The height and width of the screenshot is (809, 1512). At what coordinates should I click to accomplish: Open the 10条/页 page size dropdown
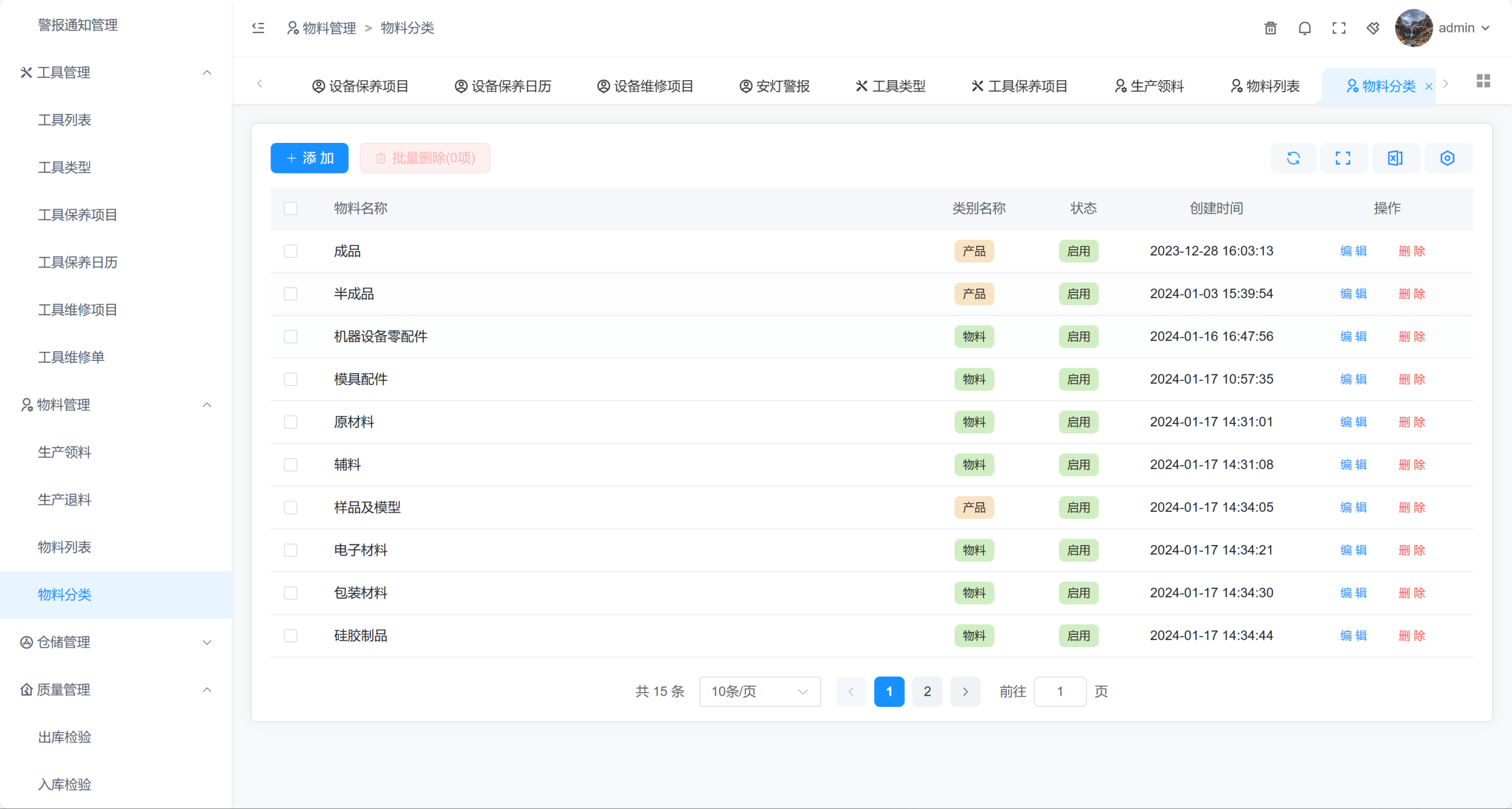tap(760, 691)
